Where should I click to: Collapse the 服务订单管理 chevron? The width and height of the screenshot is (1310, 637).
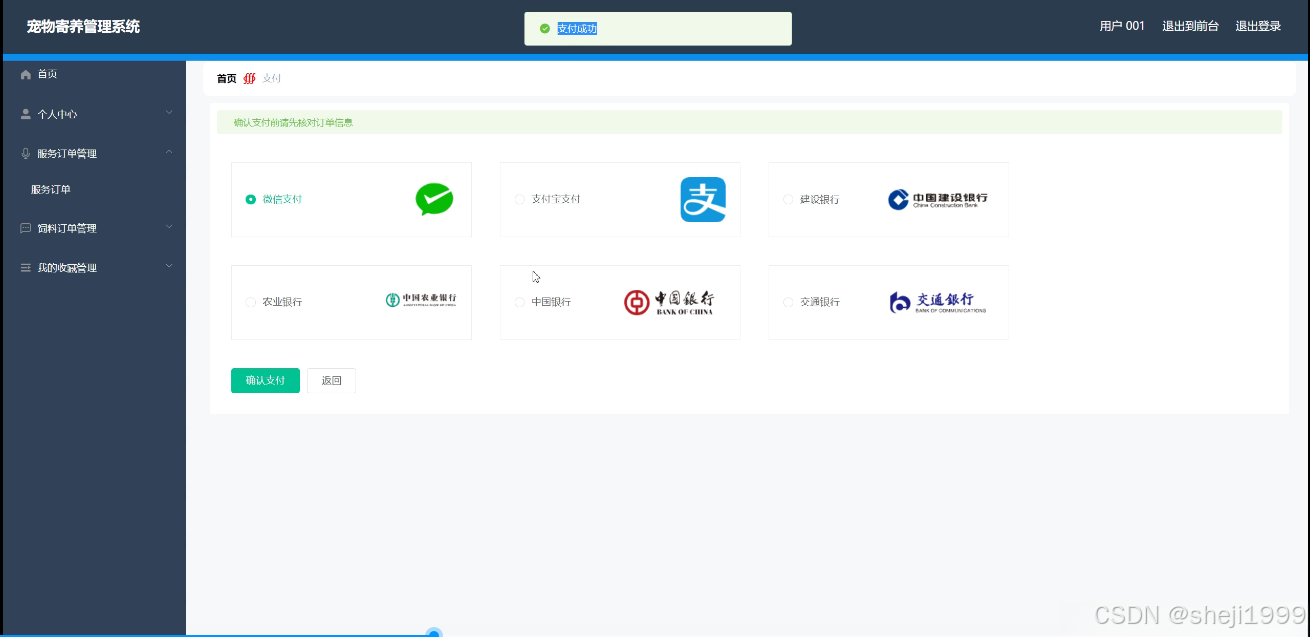[169, 152]
